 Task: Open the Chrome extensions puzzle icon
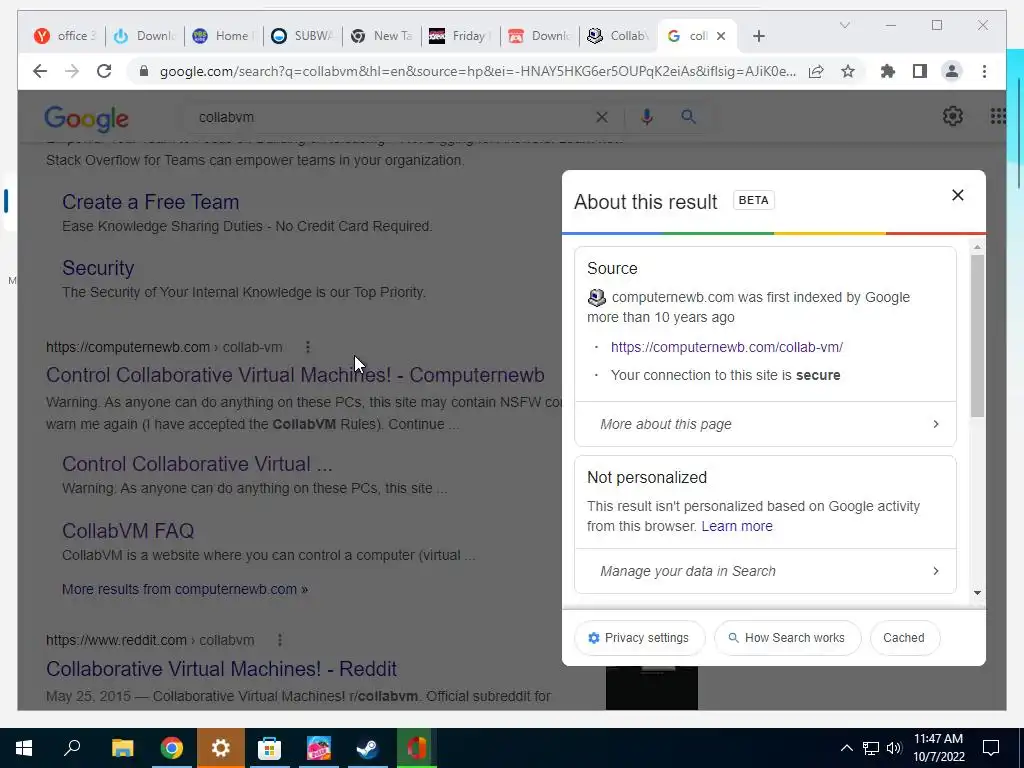tap(888, 71)
